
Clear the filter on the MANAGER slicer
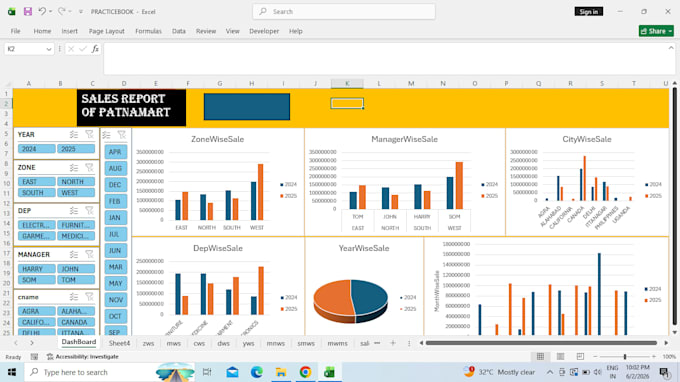(89, 255)
